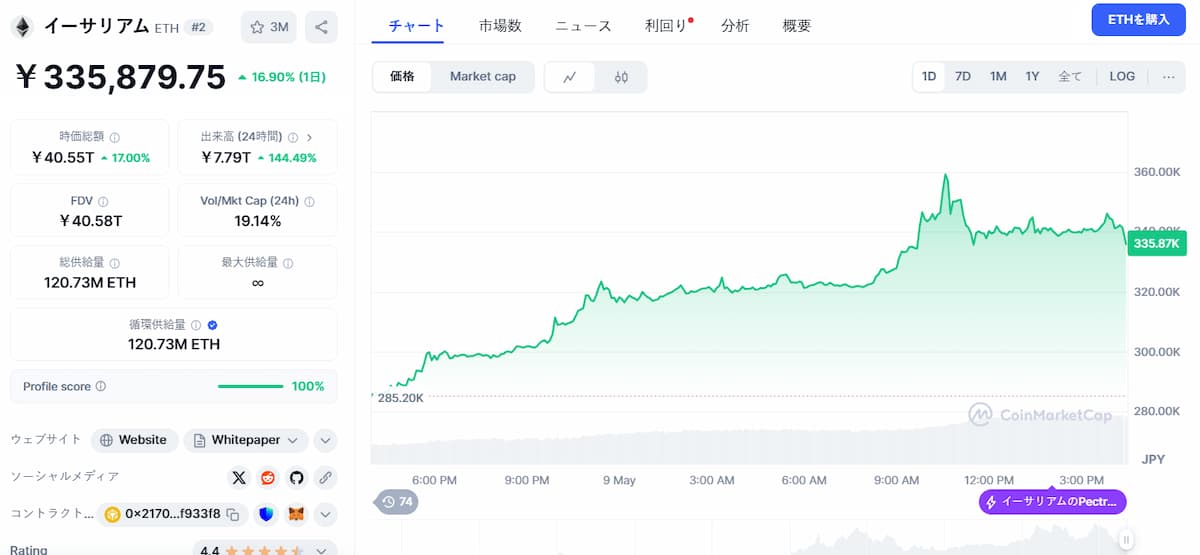1200x555 pixels.
Task: Show info tooltip for FDV
Action: [x=104, y=201]
